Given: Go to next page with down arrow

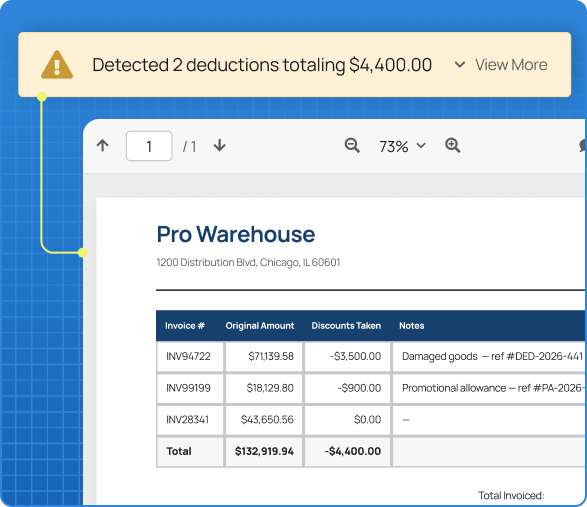Looking at the screenshot, I should (220, 145).
